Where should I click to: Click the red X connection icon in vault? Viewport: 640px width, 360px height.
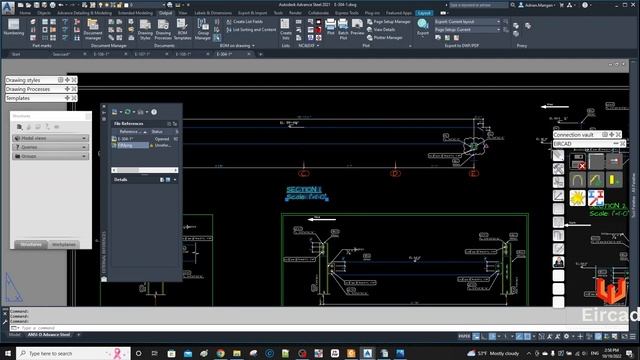pos(578,162)
